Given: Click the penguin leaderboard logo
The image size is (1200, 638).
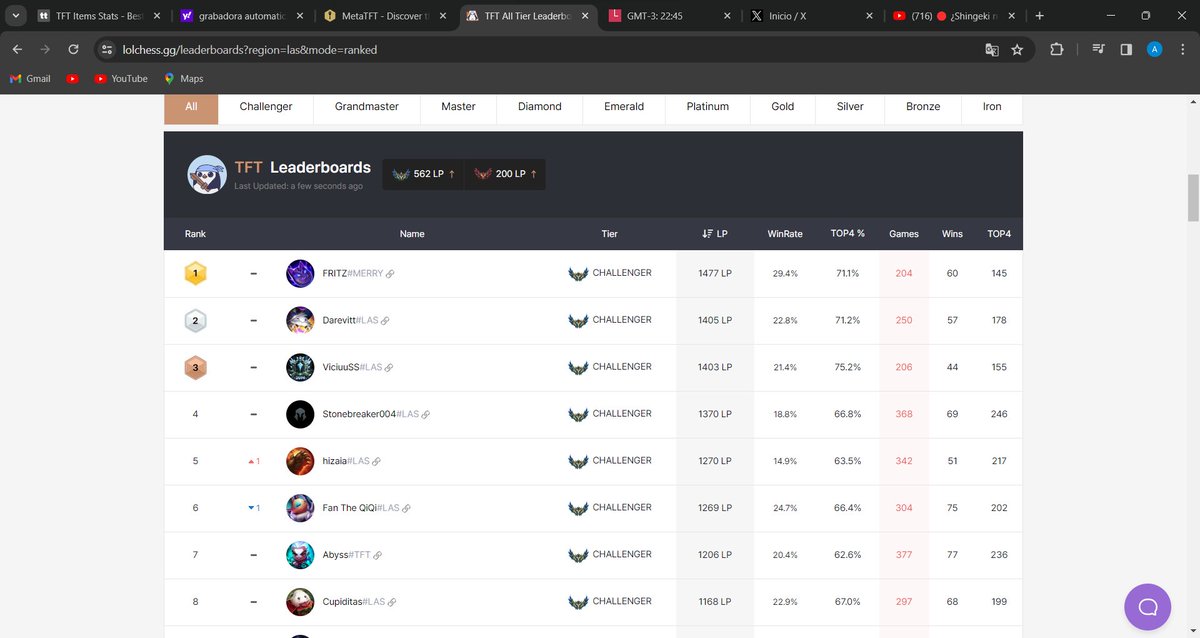Looking at the screenshot, I should (207, 174).
